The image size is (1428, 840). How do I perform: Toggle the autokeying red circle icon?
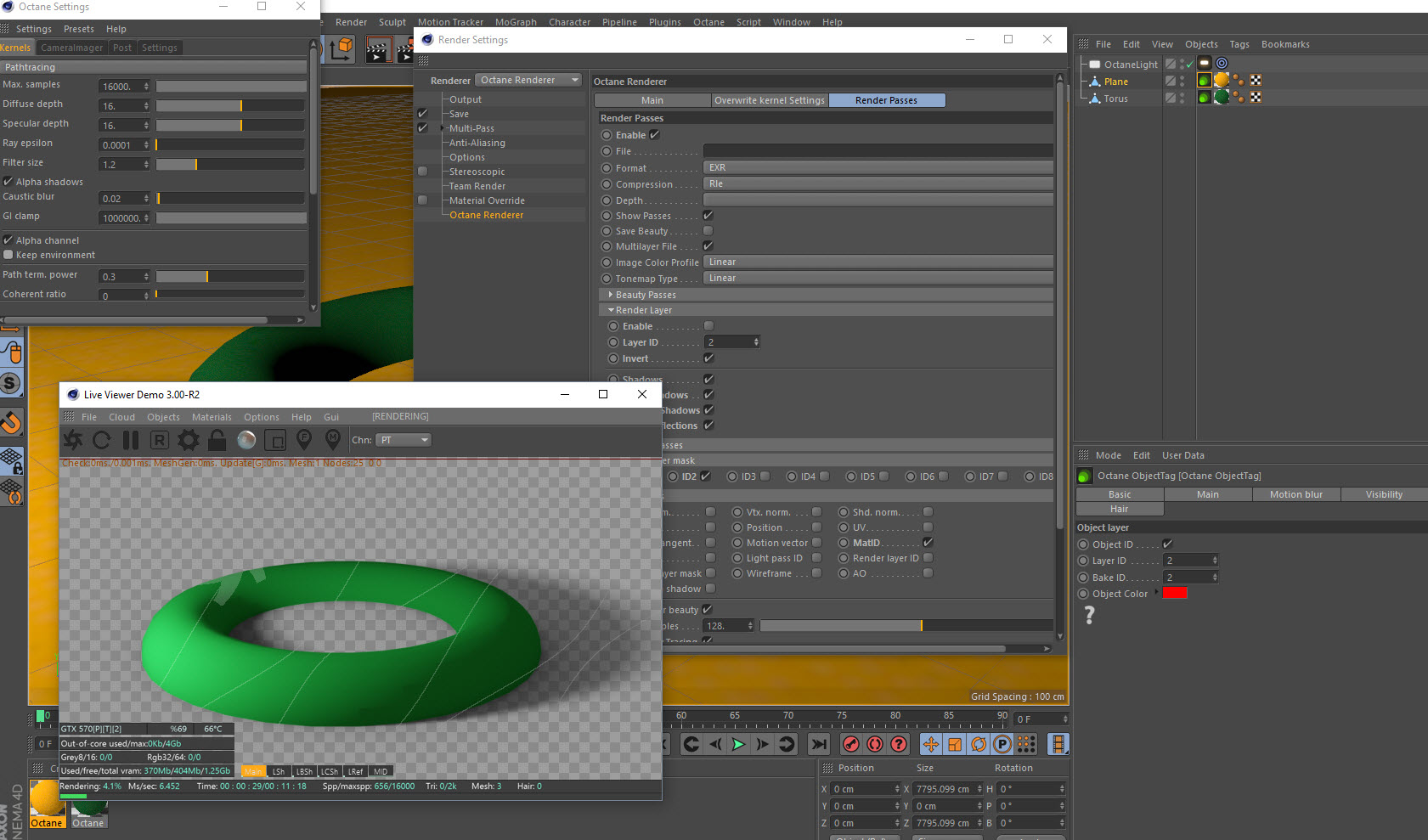point(875,745)
